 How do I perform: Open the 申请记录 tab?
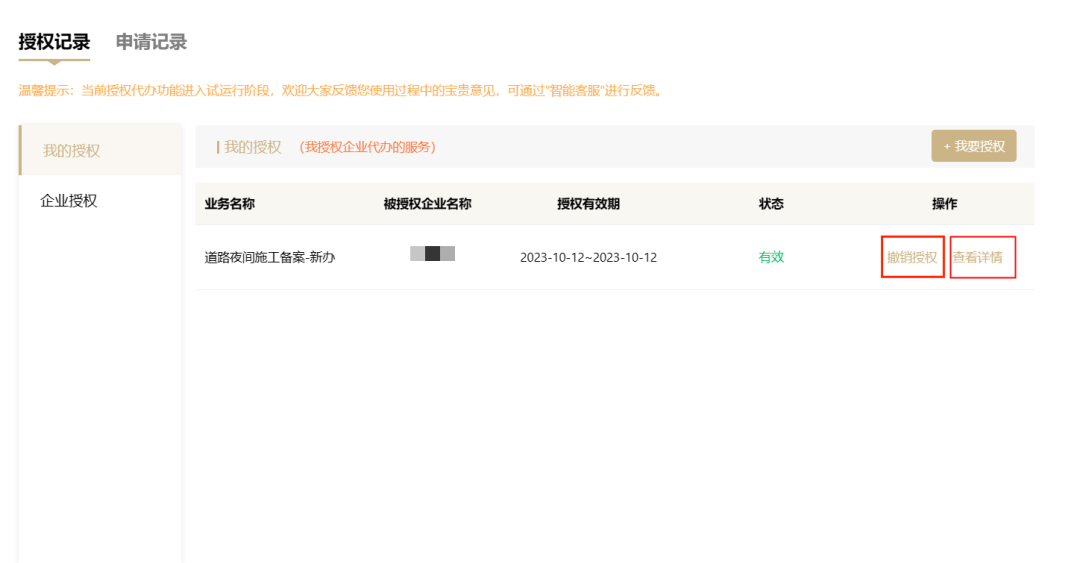151,42
